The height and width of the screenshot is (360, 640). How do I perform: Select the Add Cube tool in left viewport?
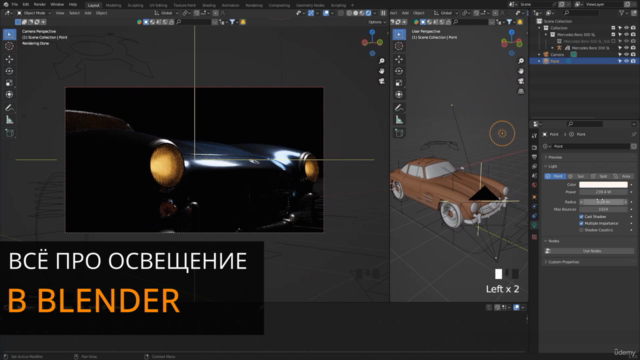[9, 133]
